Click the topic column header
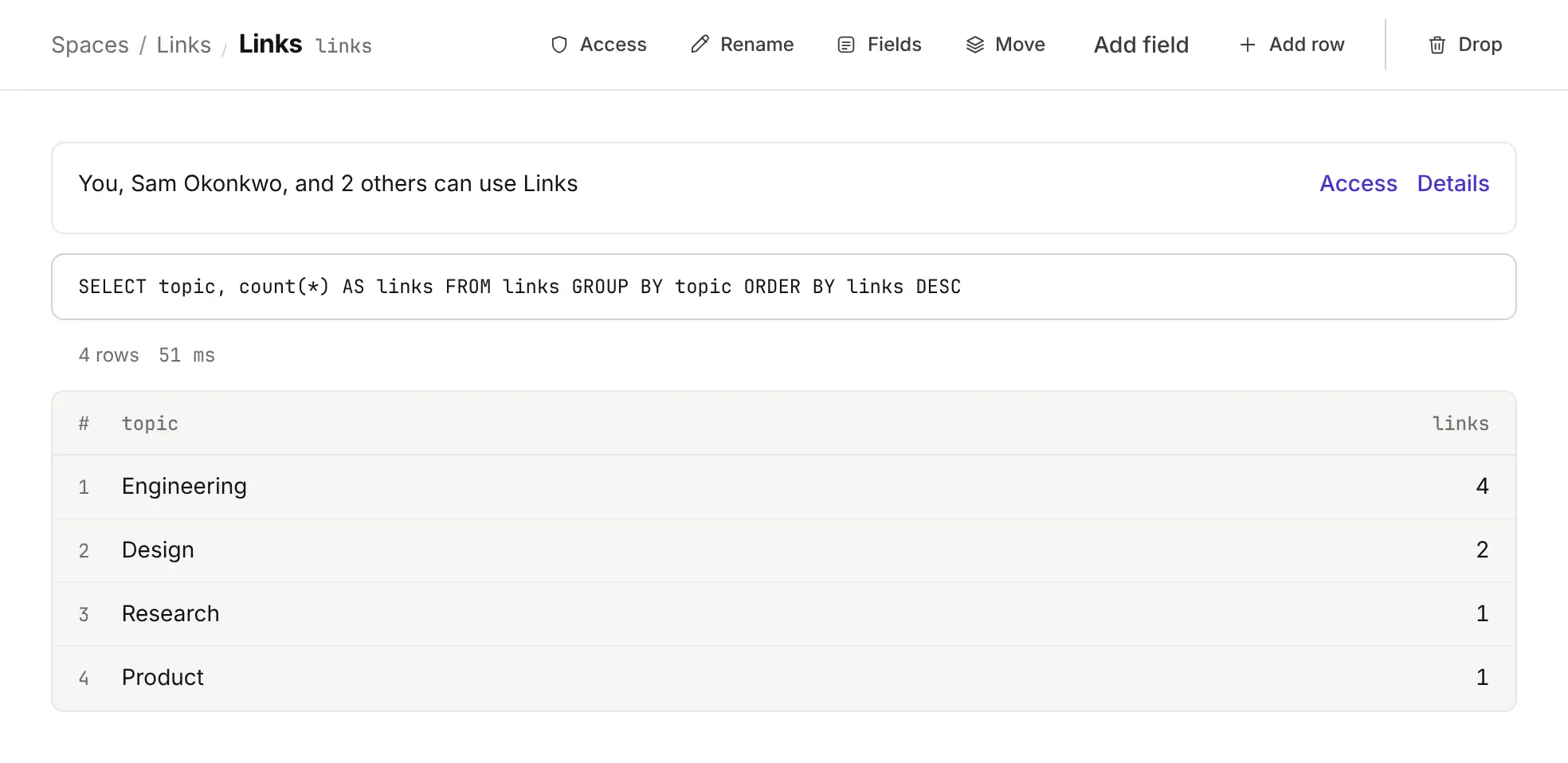 tap(150, 424)
